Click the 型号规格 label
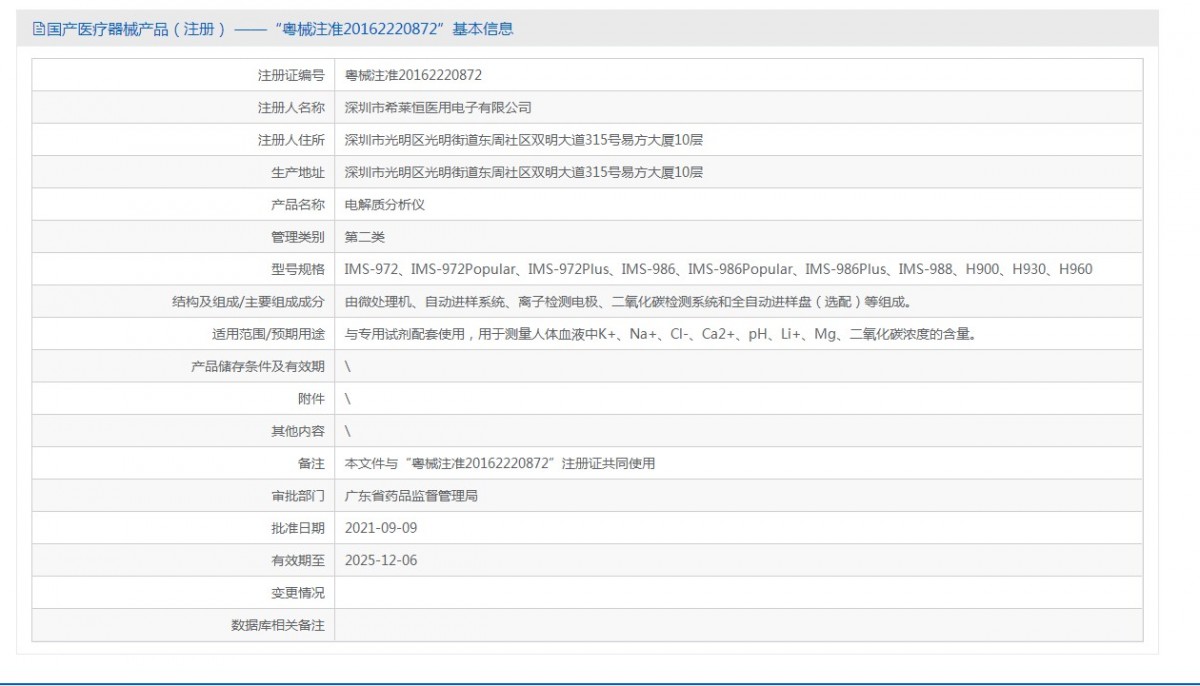The image size is (1200, 686). (298, 269)
